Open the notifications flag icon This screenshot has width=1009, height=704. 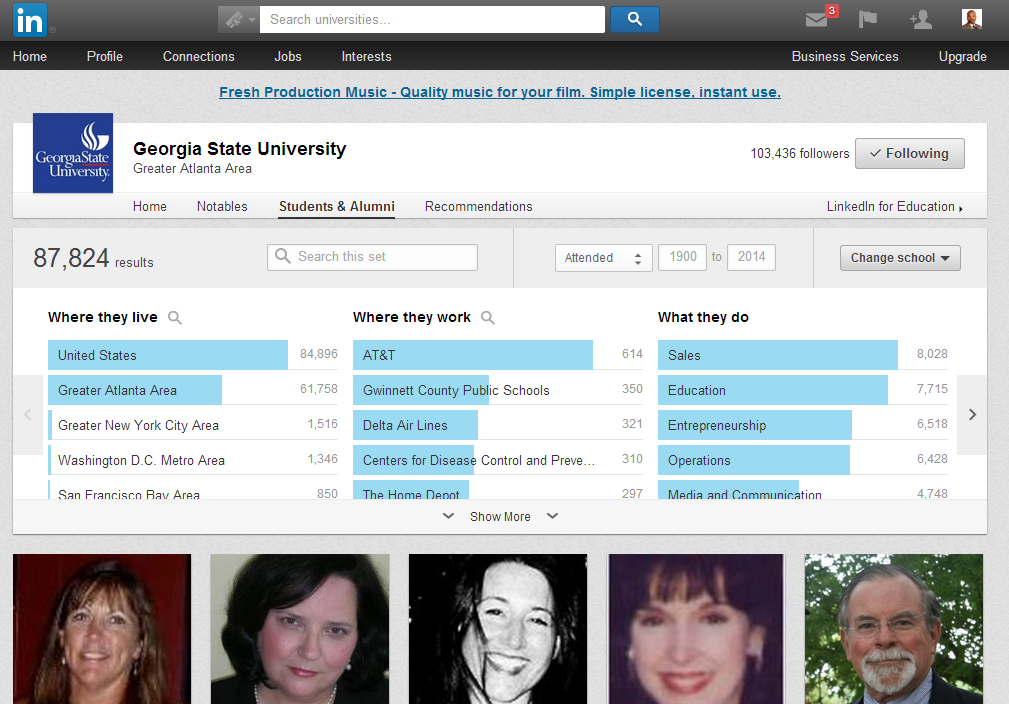pos(867,19)
